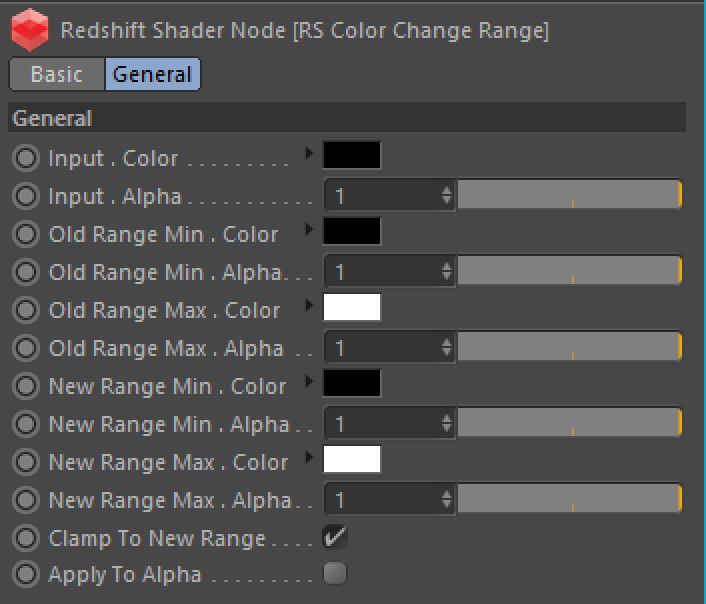
Task: Click the Old Range Max Alpha keyframe circle
Action: [x=26, y=348]
